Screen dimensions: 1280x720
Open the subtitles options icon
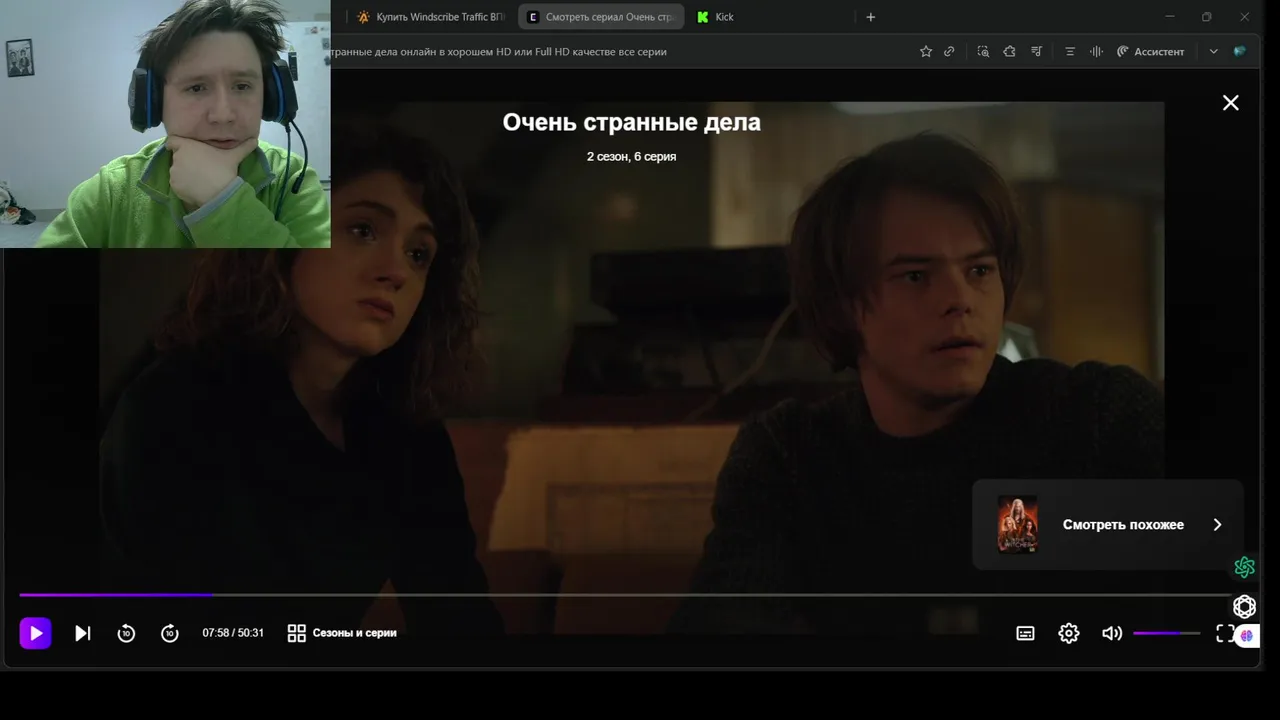(x=1025, y=633)
